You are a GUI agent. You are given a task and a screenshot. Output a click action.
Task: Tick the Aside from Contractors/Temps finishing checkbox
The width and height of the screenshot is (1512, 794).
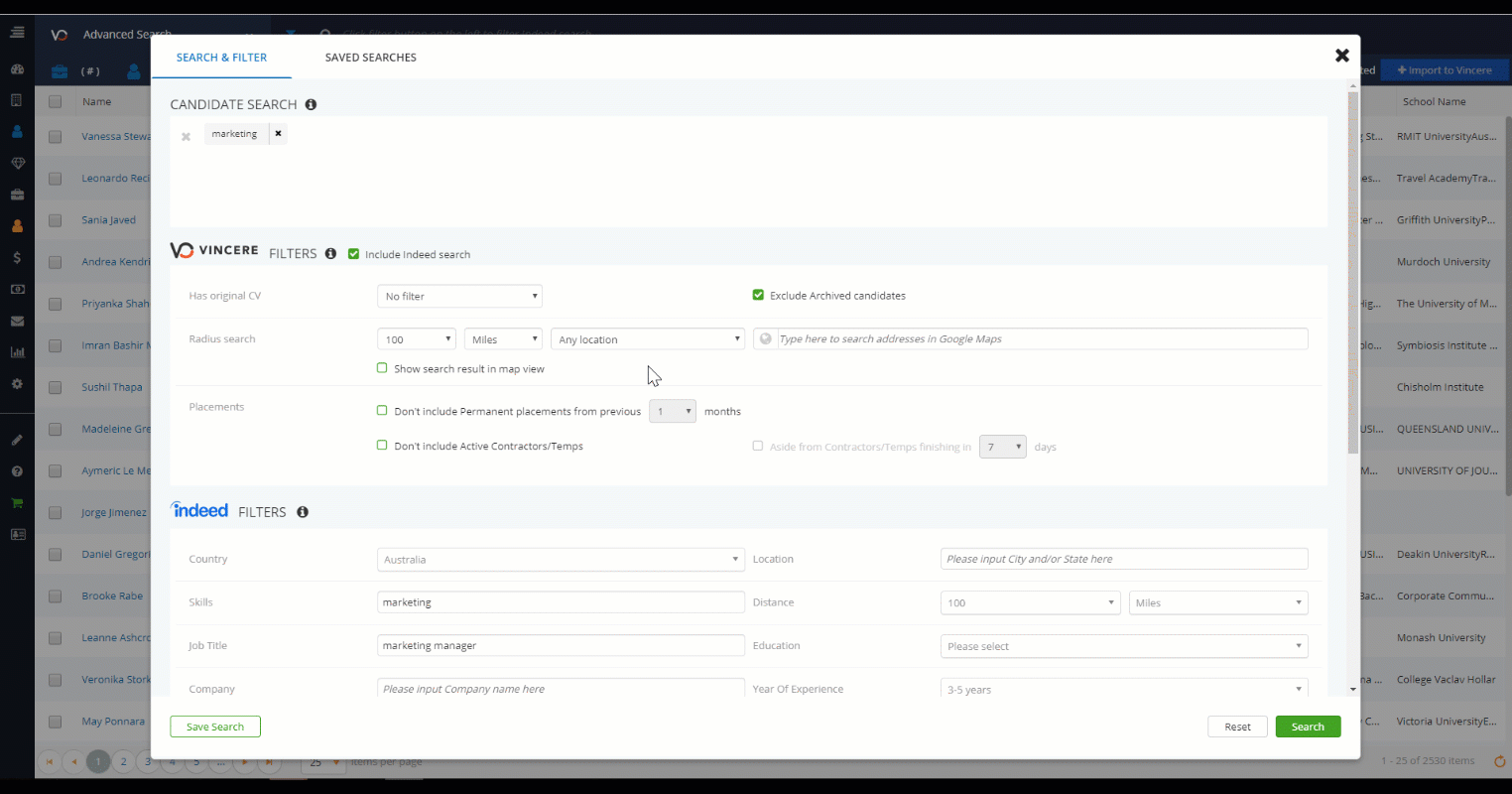(x=758, y=447)
